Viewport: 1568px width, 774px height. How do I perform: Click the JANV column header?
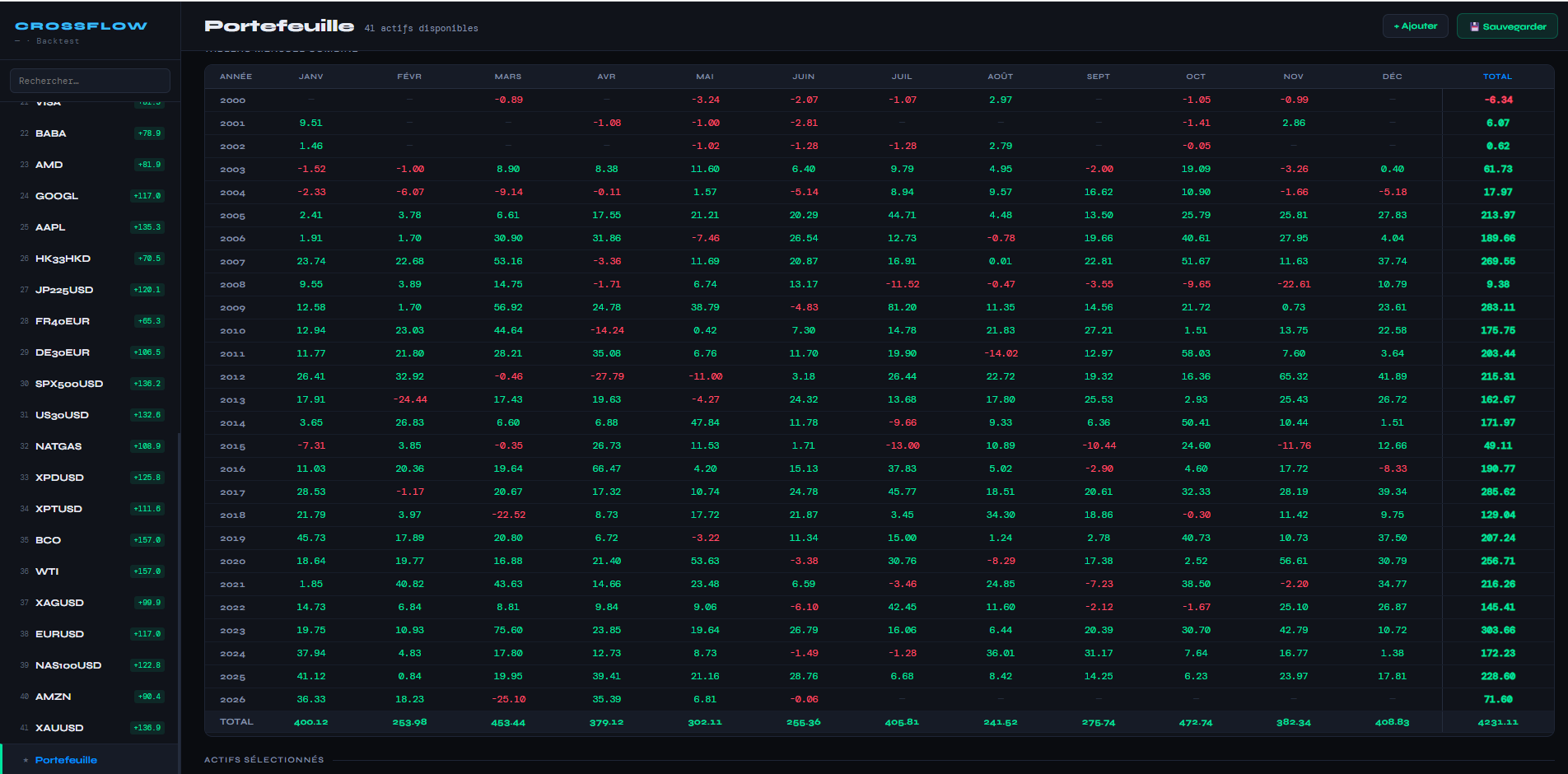pos(310,77)
